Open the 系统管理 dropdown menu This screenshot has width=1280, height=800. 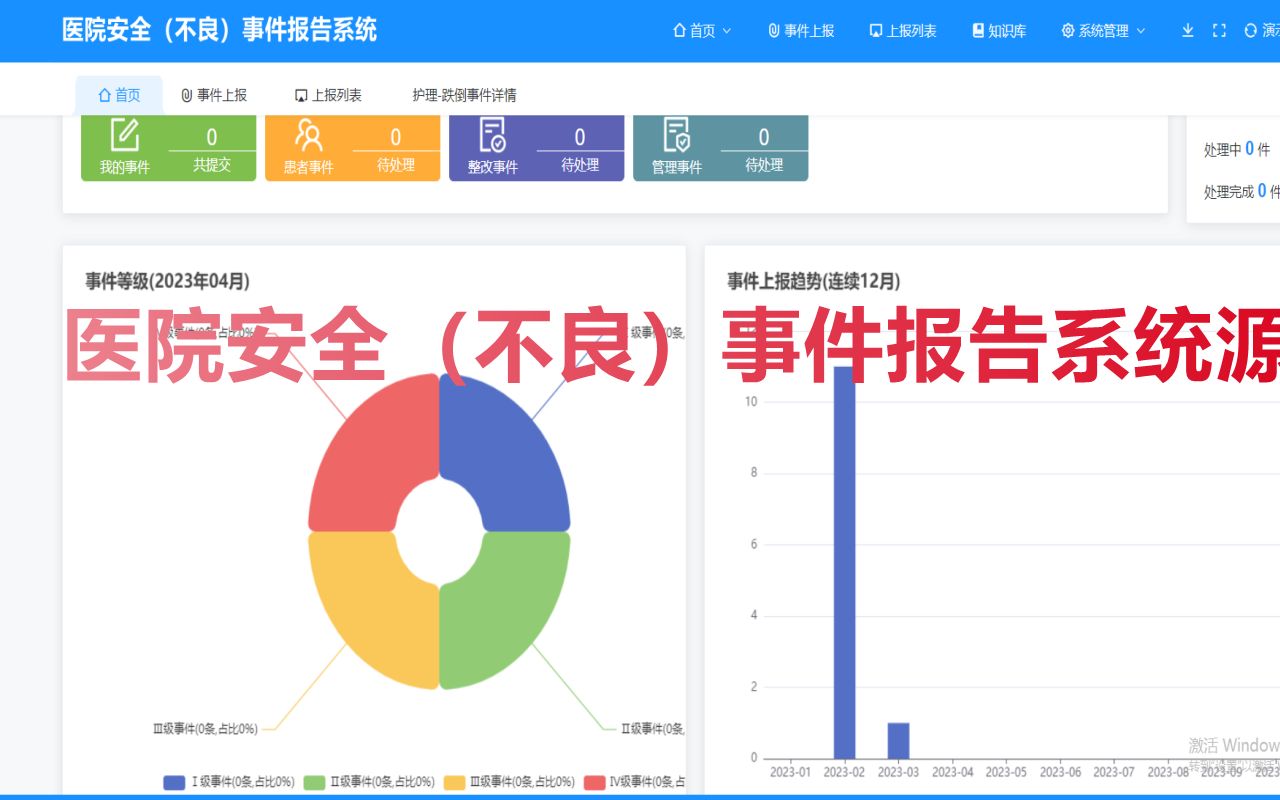click(x=1102, y=30)
